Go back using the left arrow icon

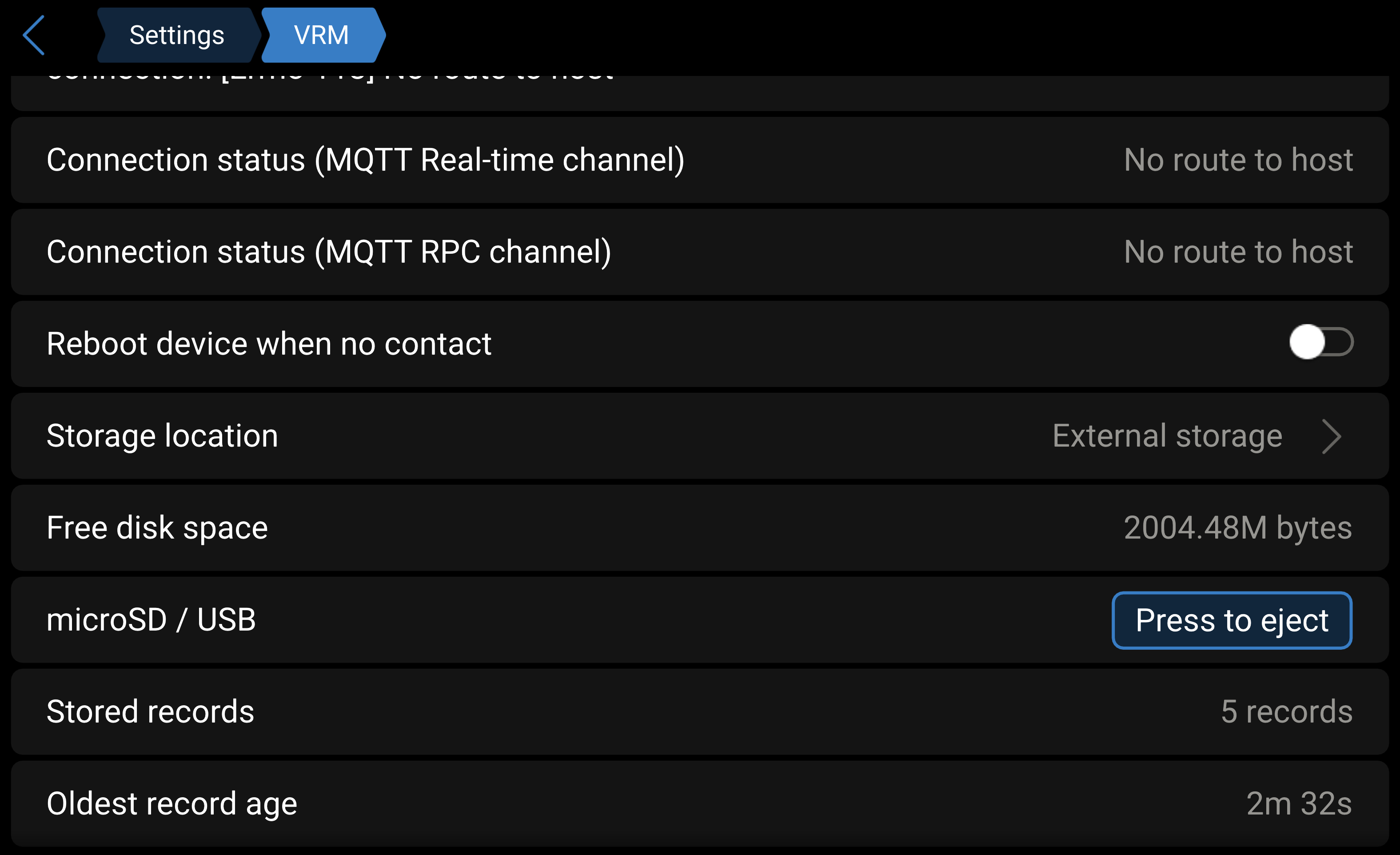(x=34, y=35)
